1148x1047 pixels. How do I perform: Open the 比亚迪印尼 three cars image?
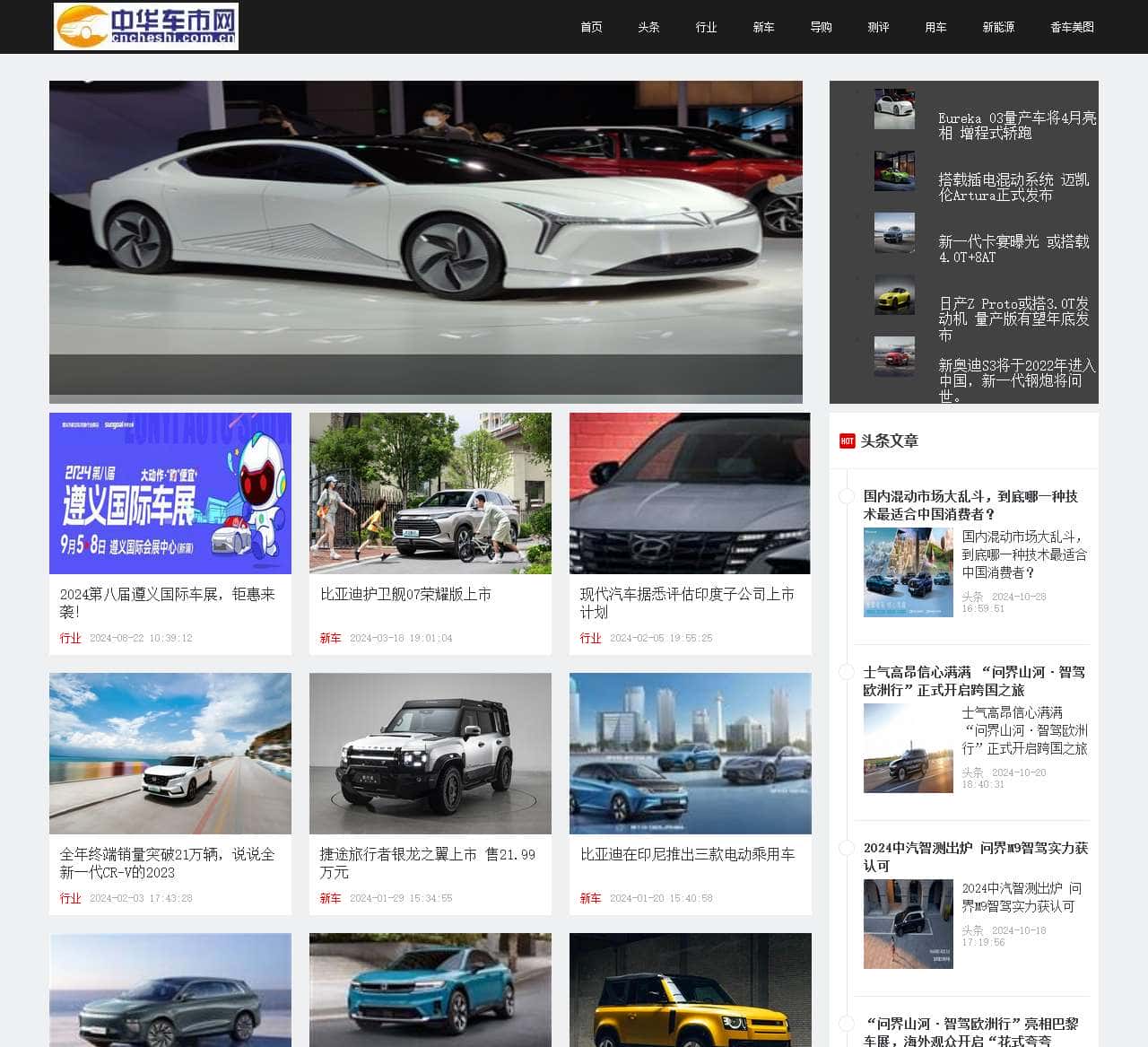click(x=691, y=754)
